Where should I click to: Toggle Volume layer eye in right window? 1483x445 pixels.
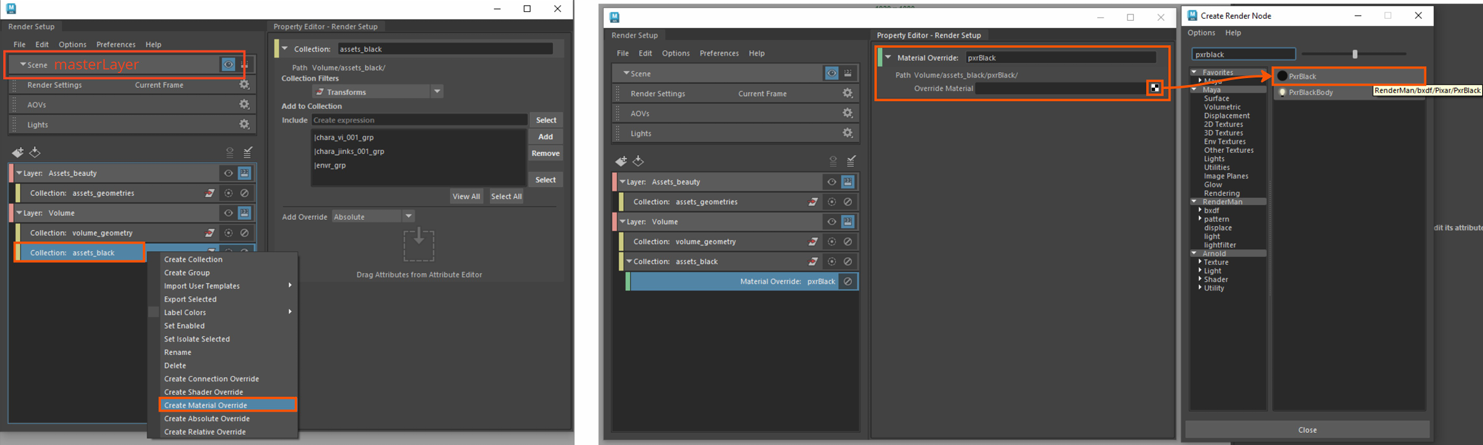pos(831,222)
